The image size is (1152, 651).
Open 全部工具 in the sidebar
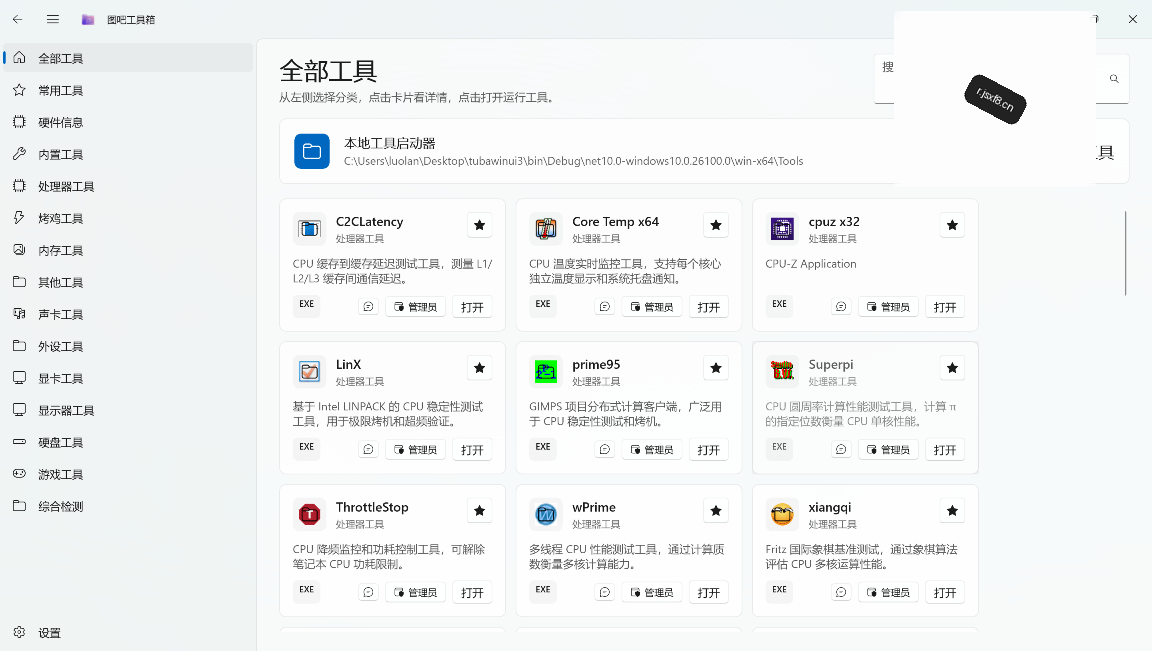tap(128, 58)
